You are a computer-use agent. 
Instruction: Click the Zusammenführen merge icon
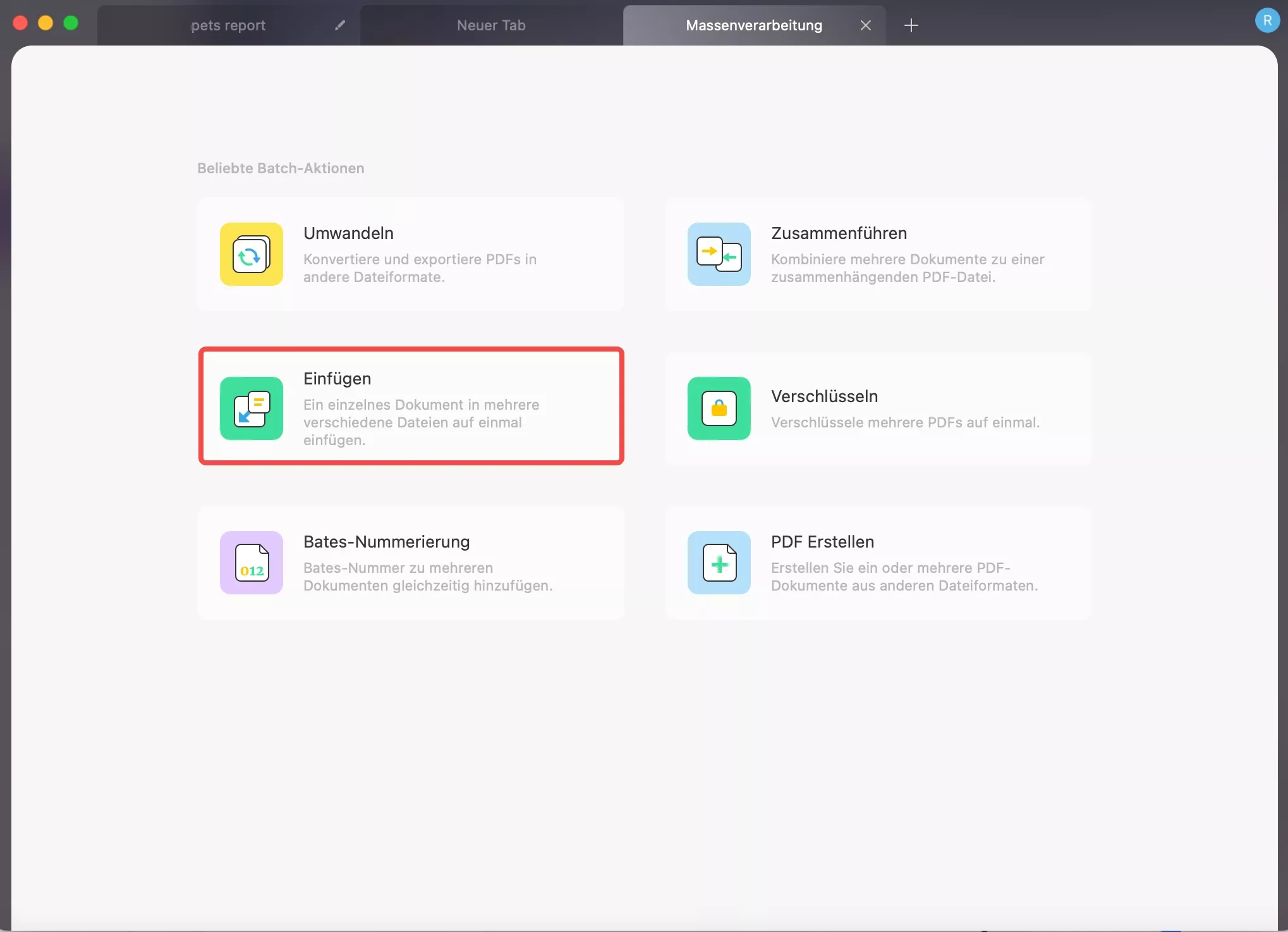coord(719,254)
